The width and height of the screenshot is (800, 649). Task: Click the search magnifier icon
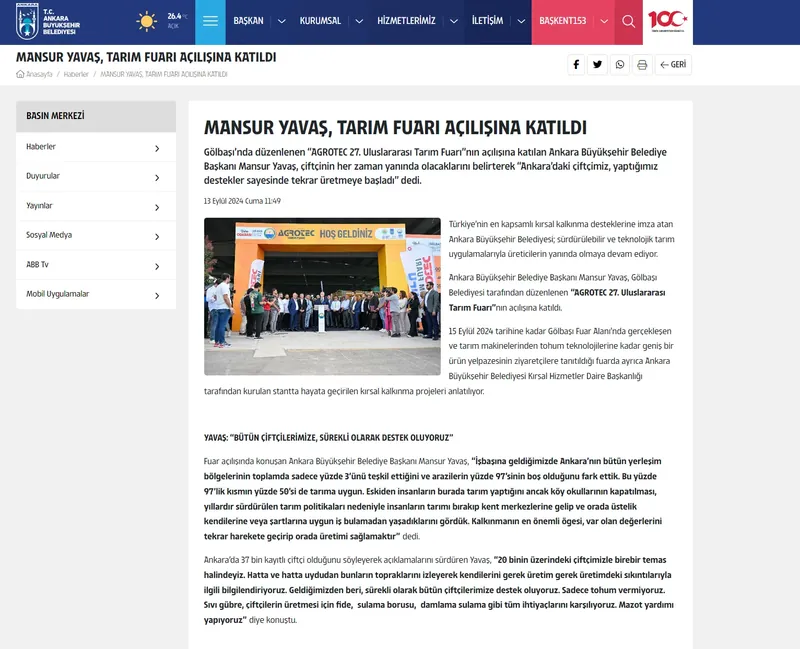pos(628,21)
